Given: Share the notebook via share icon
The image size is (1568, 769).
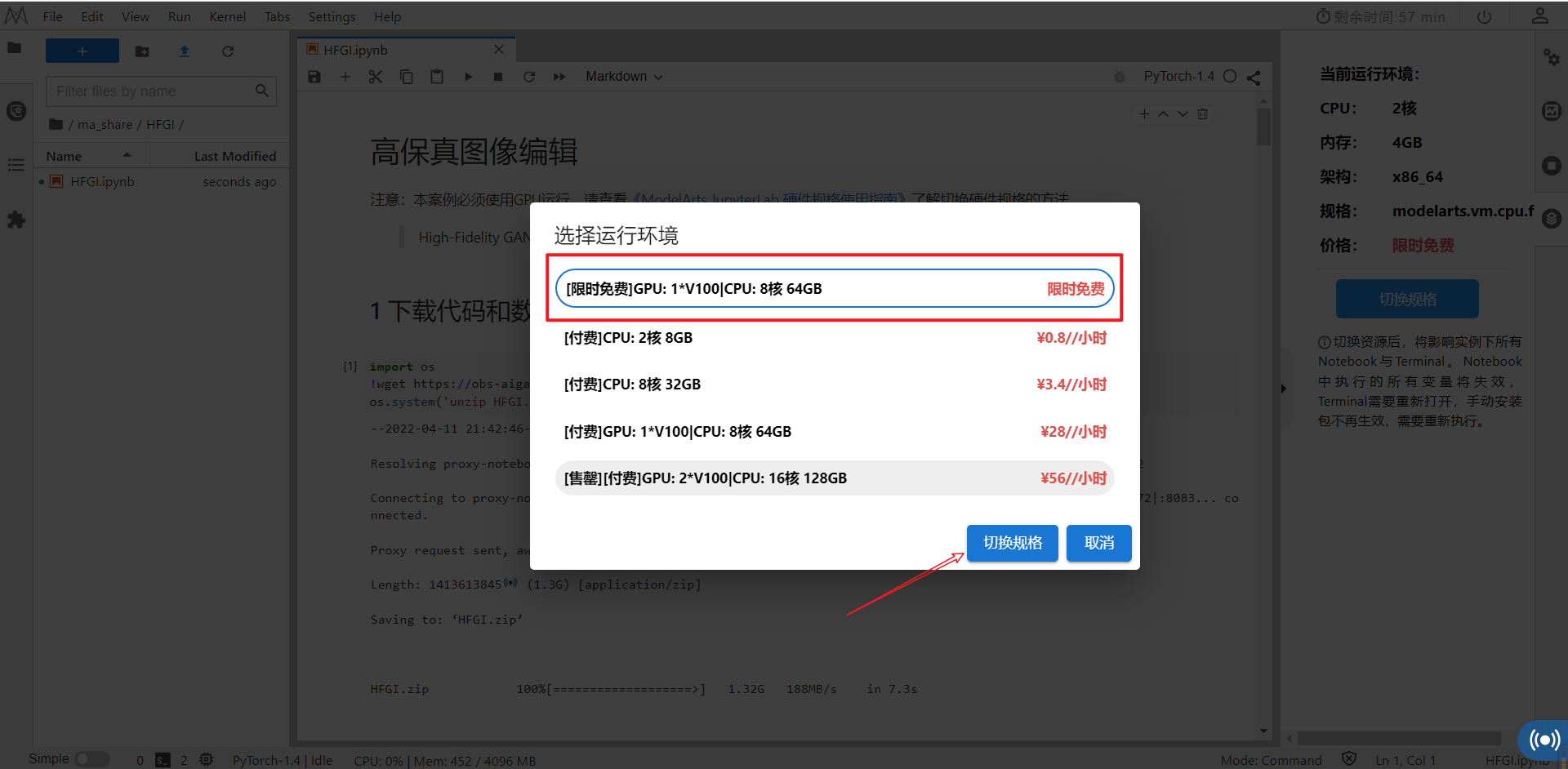Looking at the screenshot, I should [1254, 78].
